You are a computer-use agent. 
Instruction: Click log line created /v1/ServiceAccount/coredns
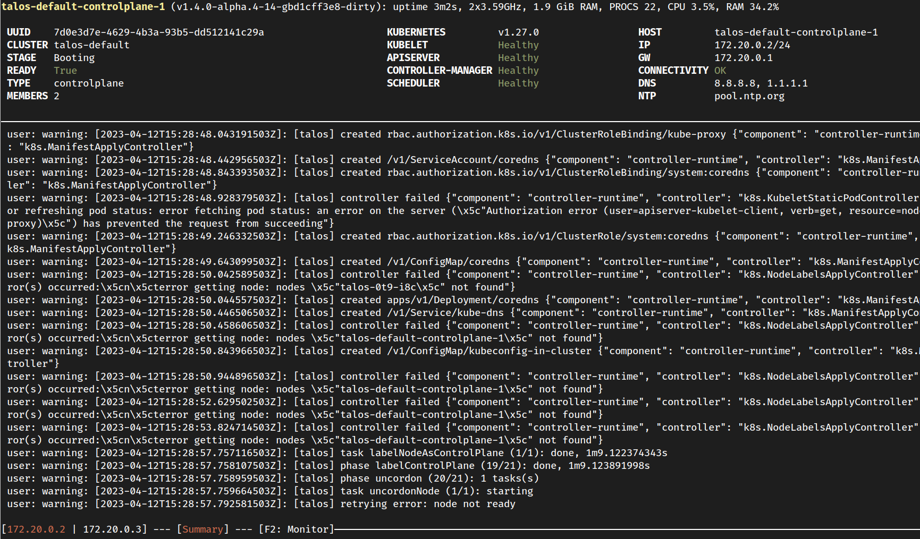pos(463,160)
